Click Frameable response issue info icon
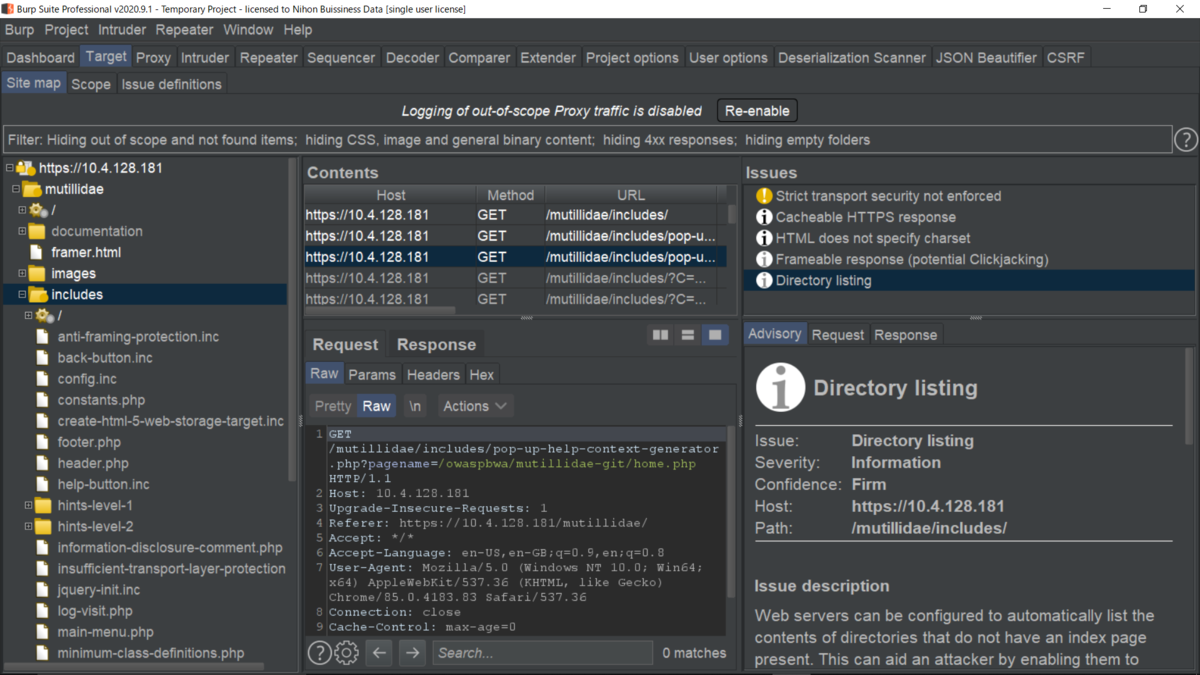Image resolution: width=1200 pixels, height=675 pixels. [764, 259]
